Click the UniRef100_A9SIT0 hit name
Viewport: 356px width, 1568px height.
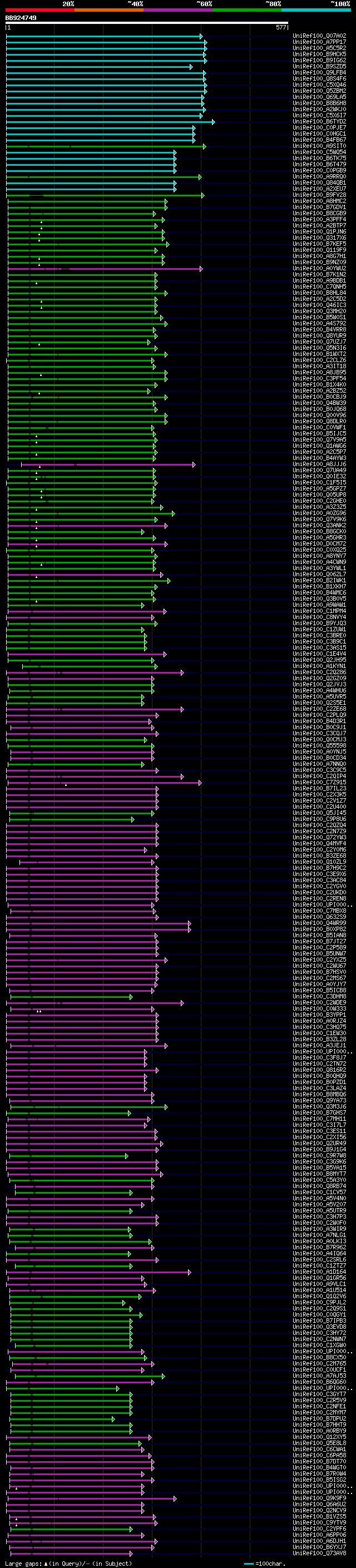tap(319, 146)
